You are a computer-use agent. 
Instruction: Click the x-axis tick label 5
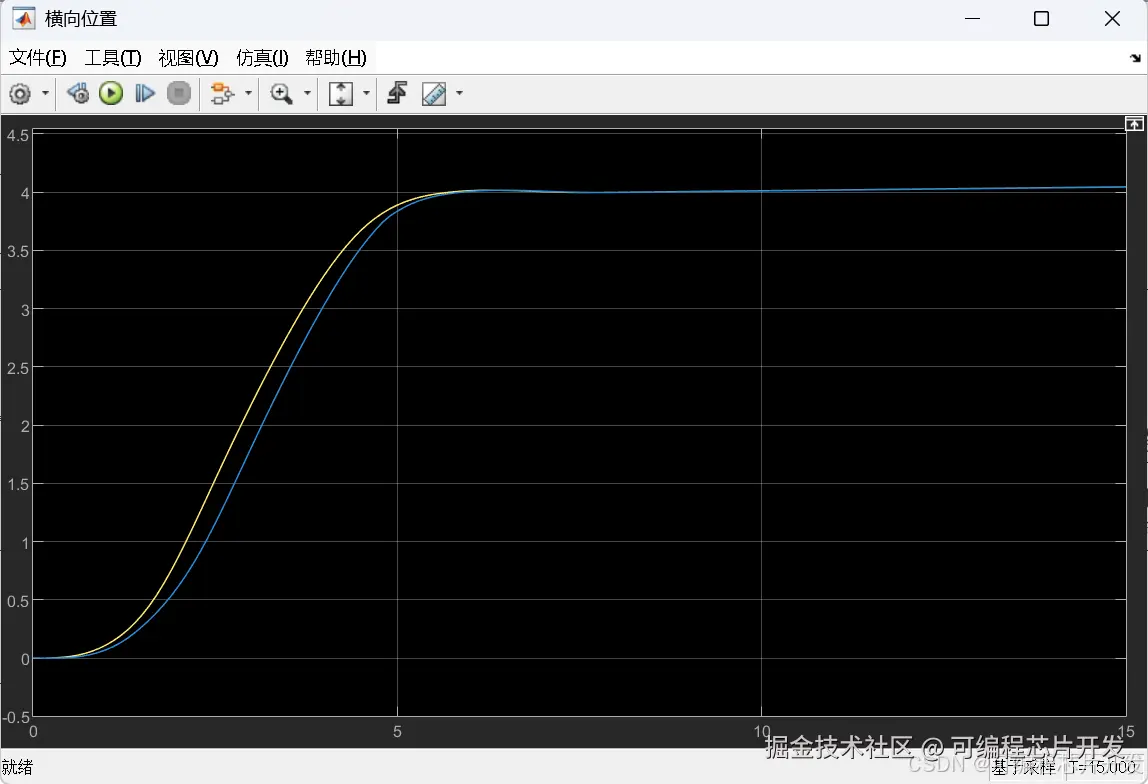(397, 731)
